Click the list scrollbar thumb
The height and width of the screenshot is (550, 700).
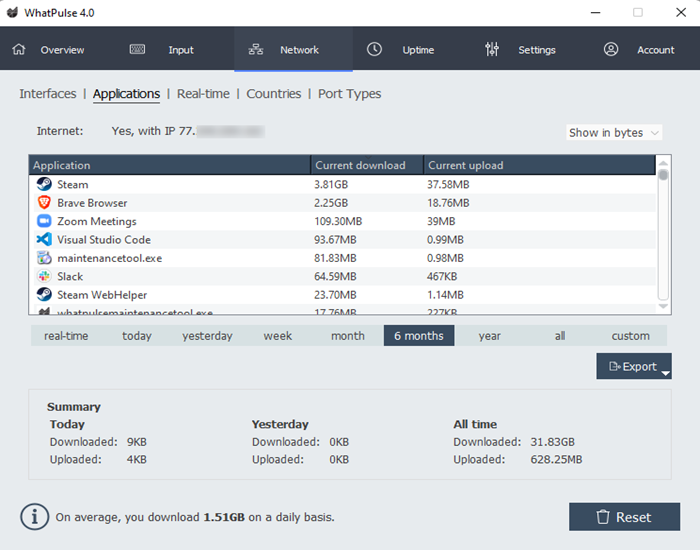point(663,175)
